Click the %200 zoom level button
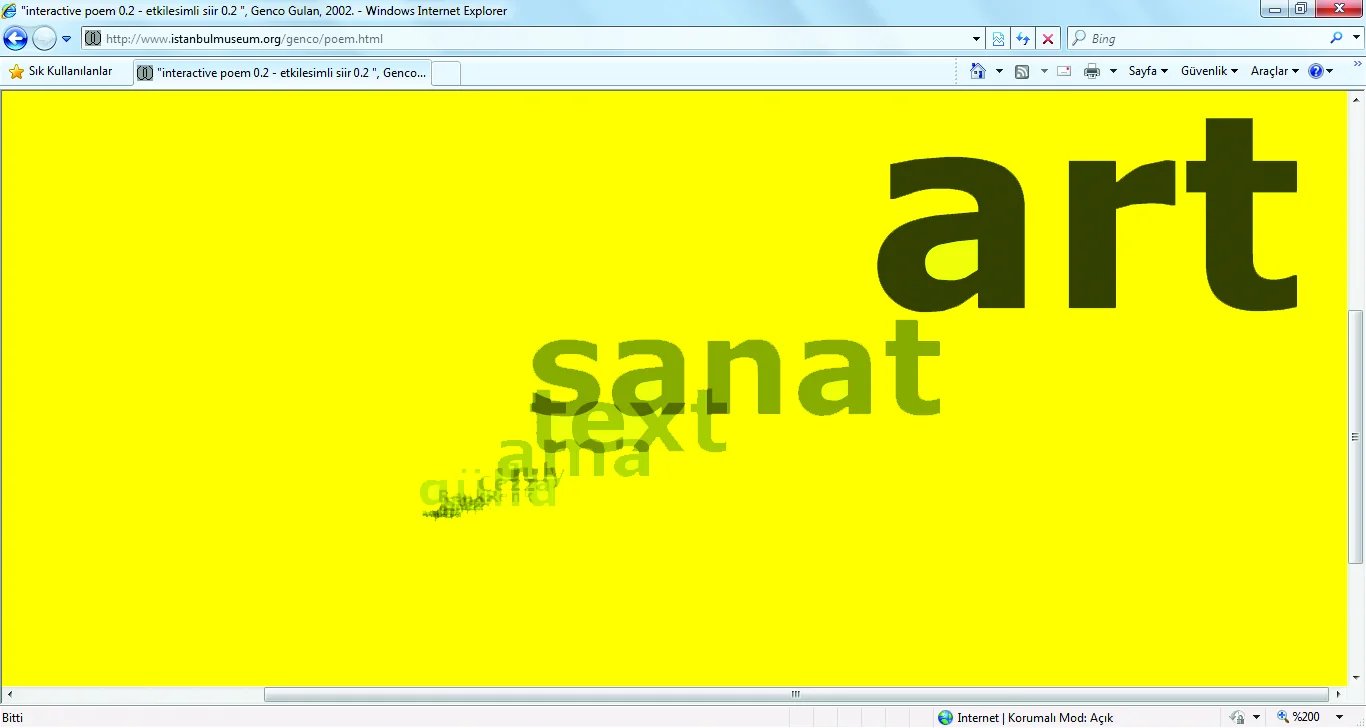This screenshot has height=728, width=1366. 1299,717
